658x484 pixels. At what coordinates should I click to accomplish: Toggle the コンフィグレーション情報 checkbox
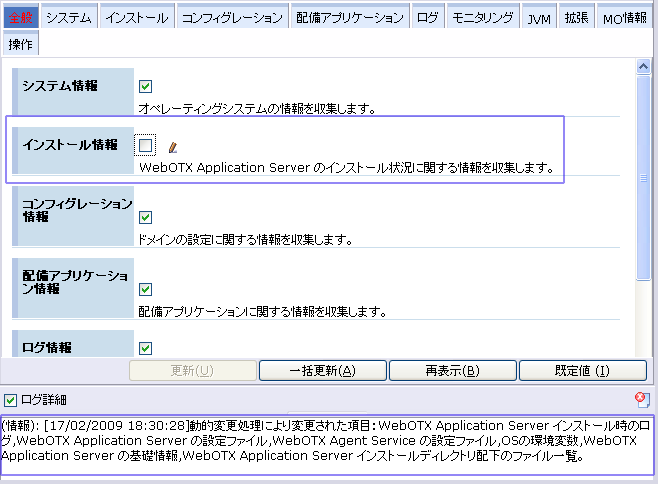(146, 217)
